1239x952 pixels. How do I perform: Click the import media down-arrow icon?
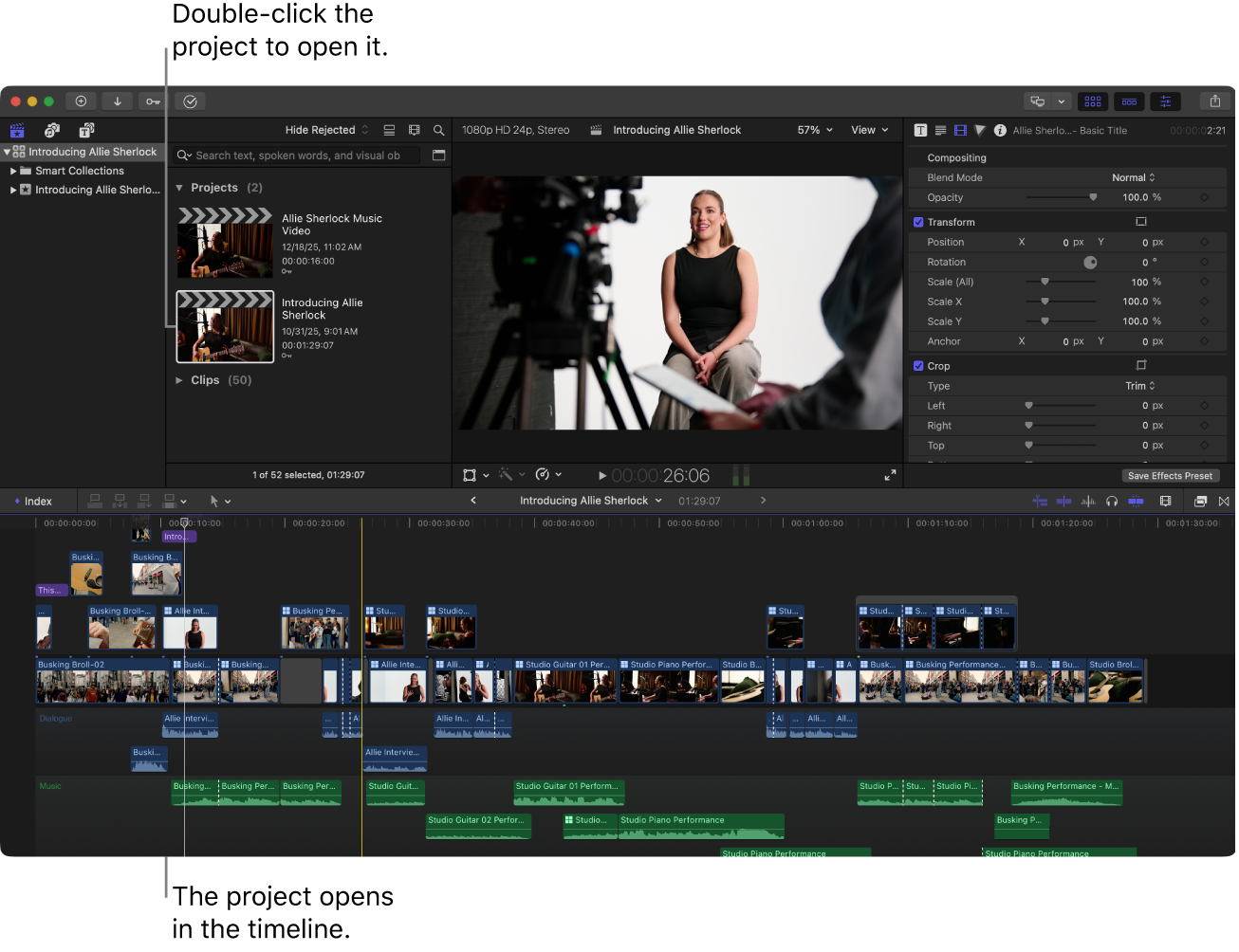[117, 101]
